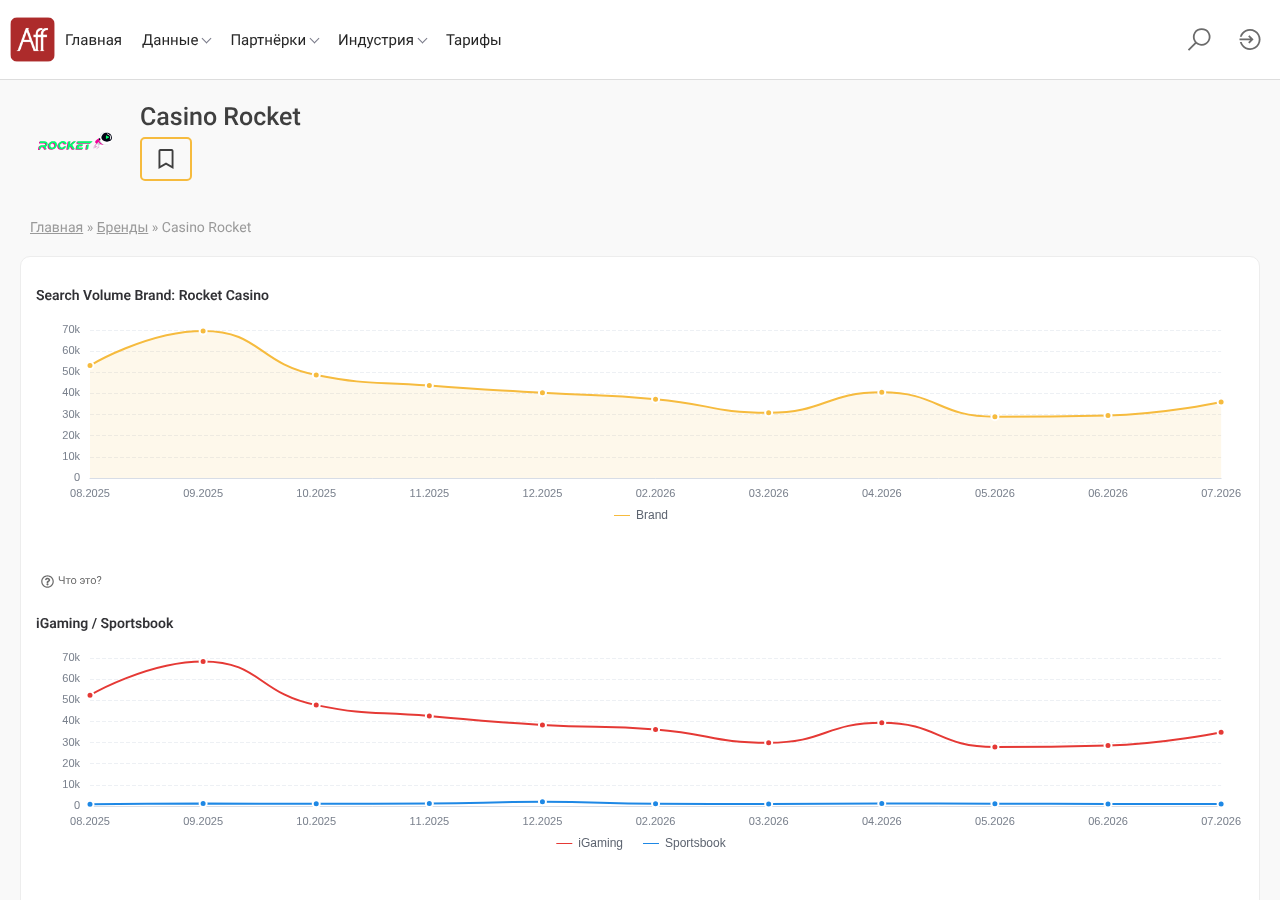
Task: Select the 03.2026 point on red iGaming line
Action: tap(769, 743)
